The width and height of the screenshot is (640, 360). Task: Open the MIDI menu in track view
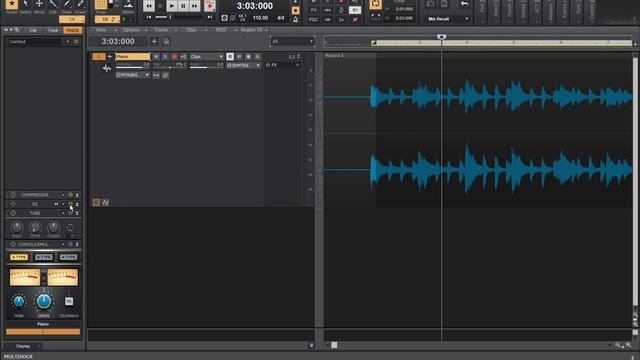(221, 30)
